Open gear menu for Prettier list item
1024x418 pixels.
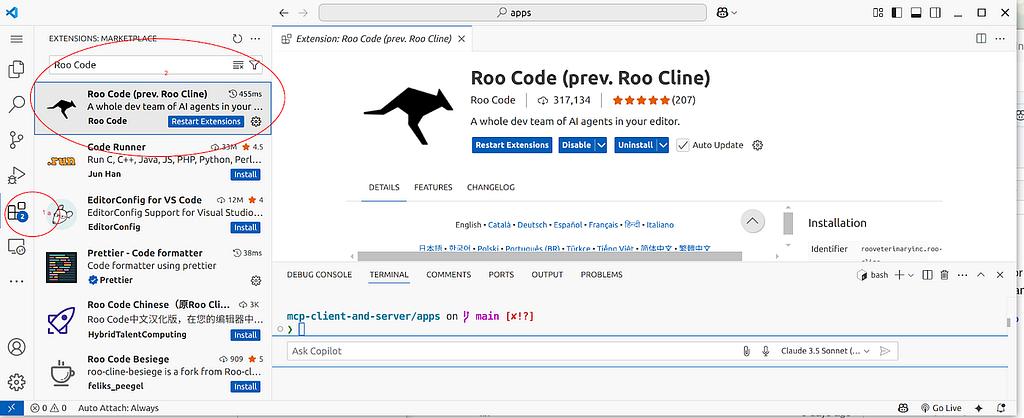point(256,280)
